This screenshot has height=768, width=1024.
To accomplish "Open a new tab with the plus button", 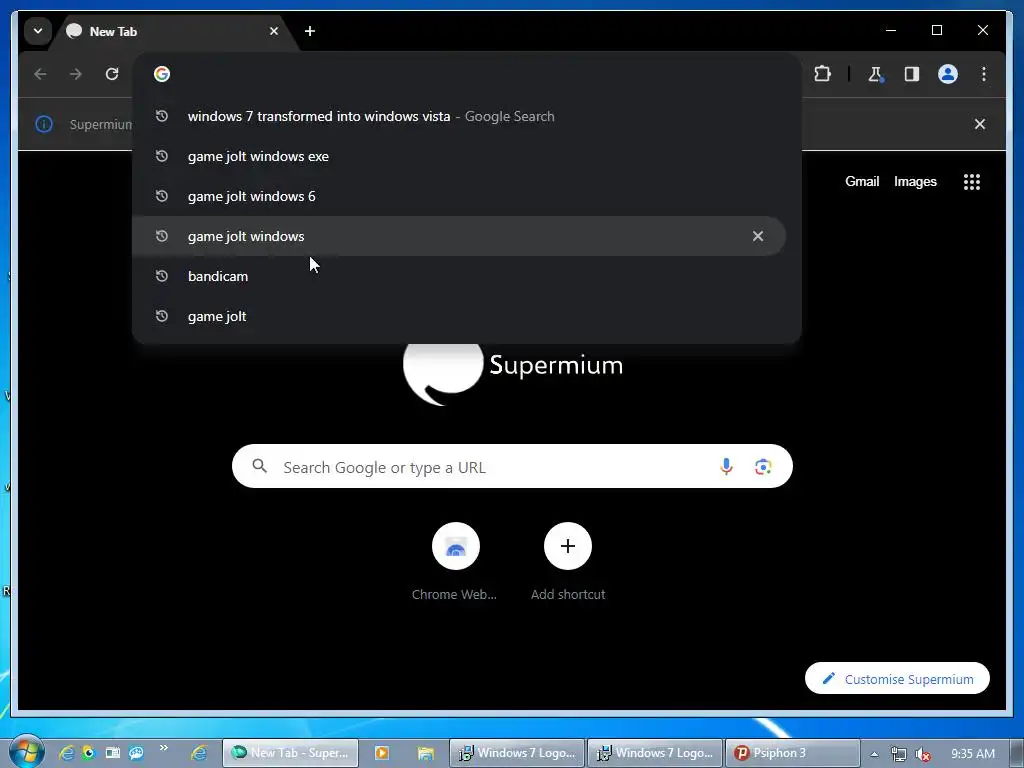I will [310, 31].
